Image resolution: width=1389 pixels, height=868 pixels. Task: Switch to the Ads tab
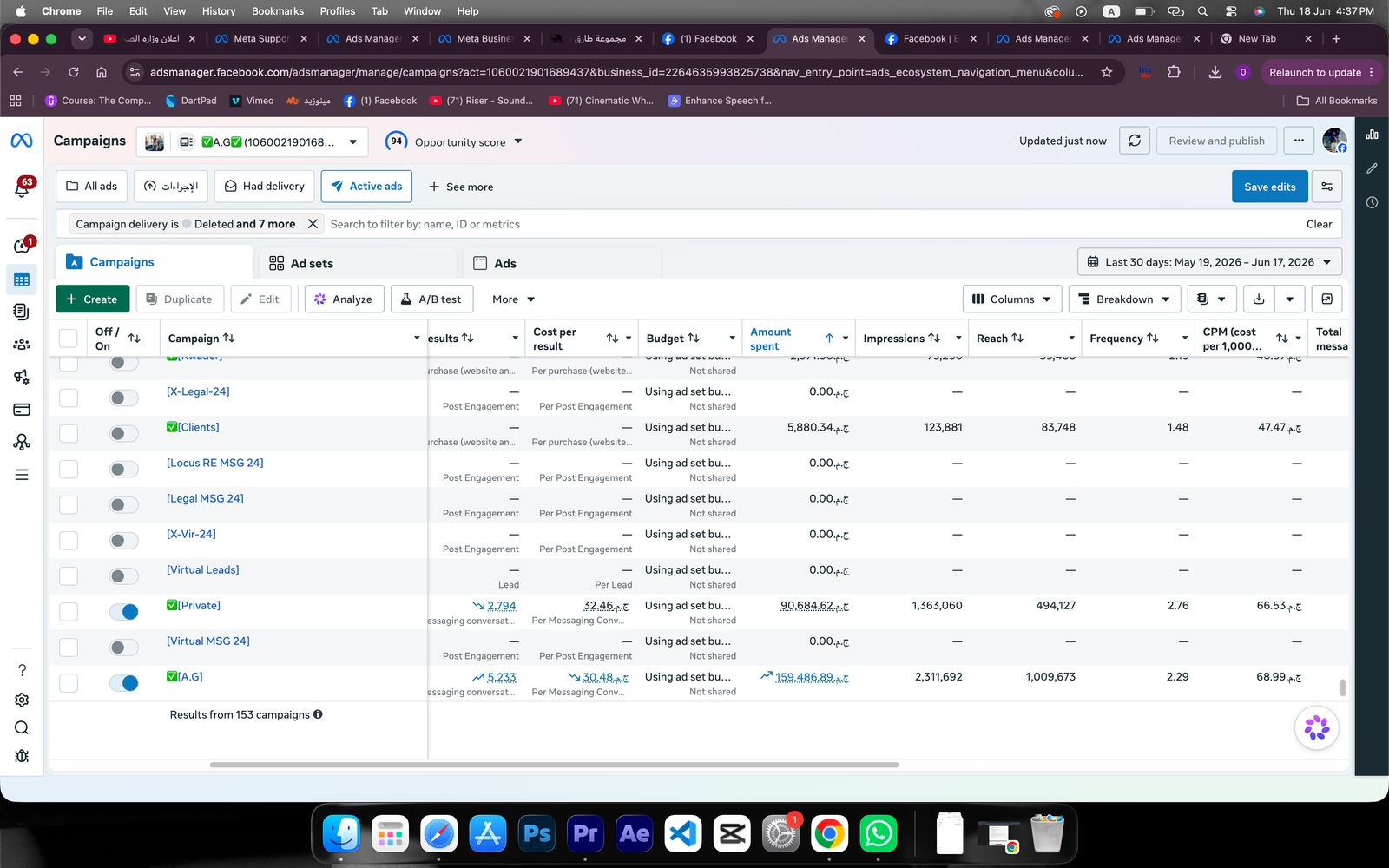(x=563, y=263)
